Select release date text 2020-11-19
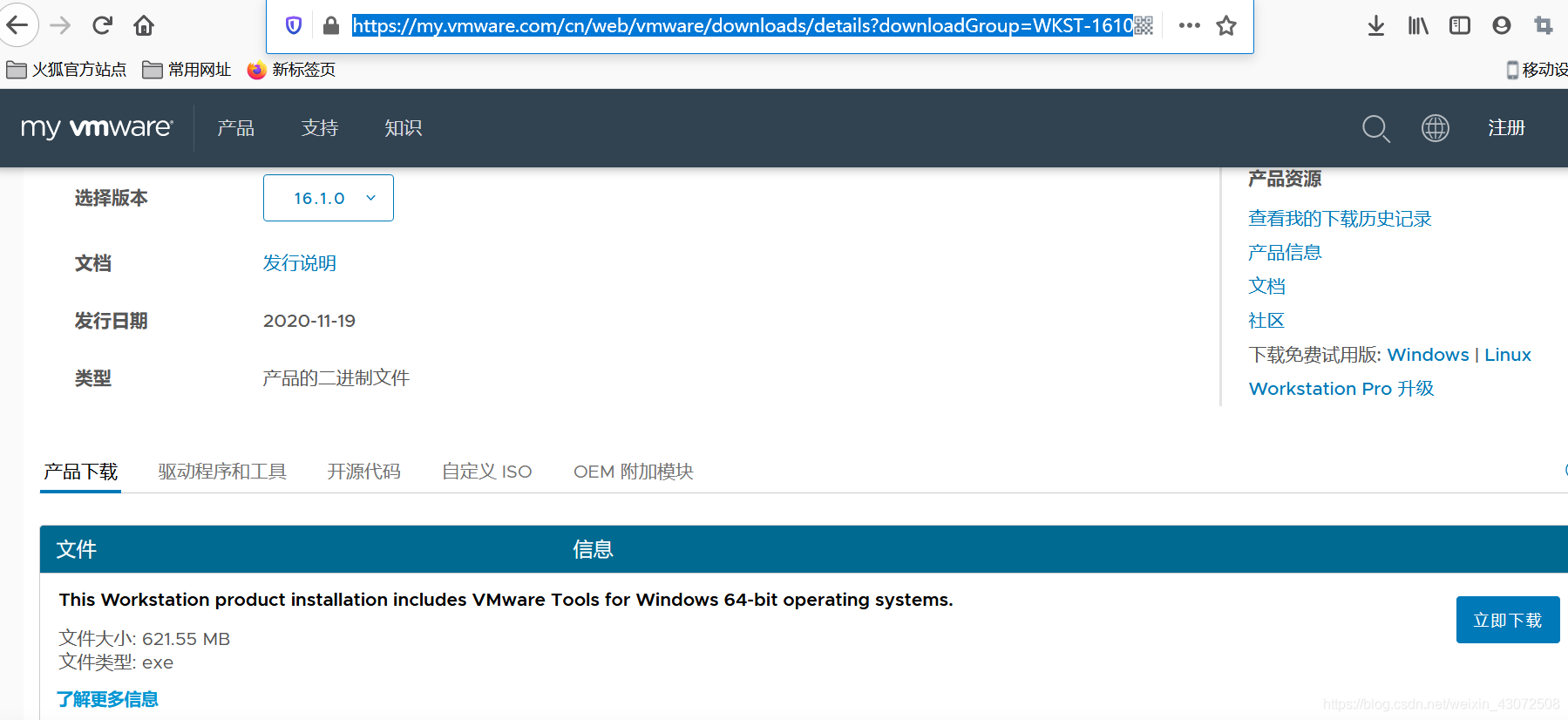 point(309,321)
